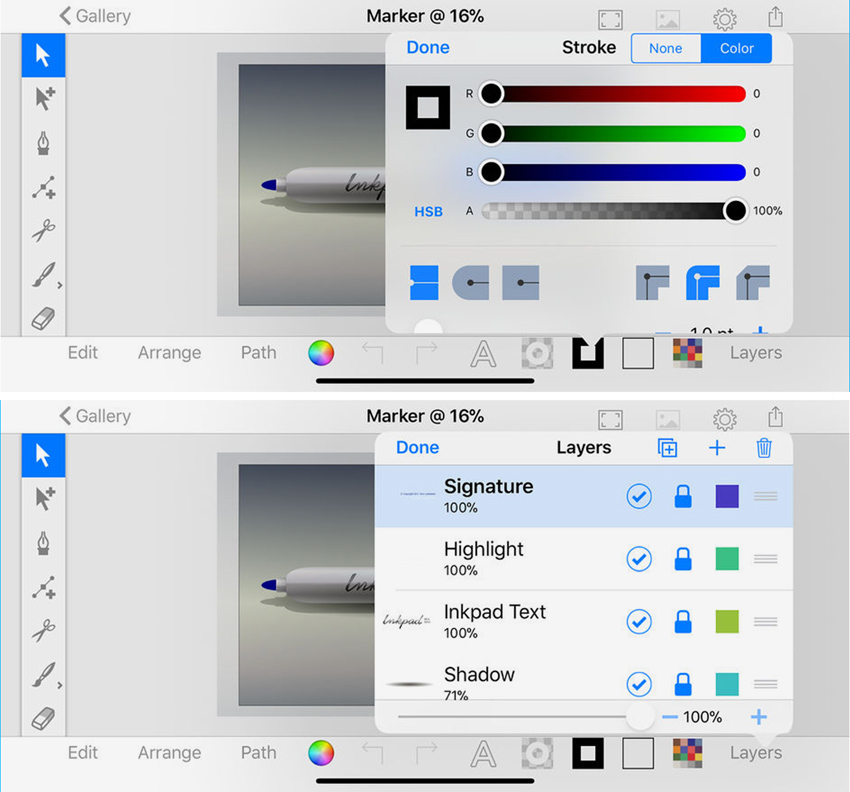Select the miter corner join style
This screenshot has height=792, width=850.
[653, 282]
